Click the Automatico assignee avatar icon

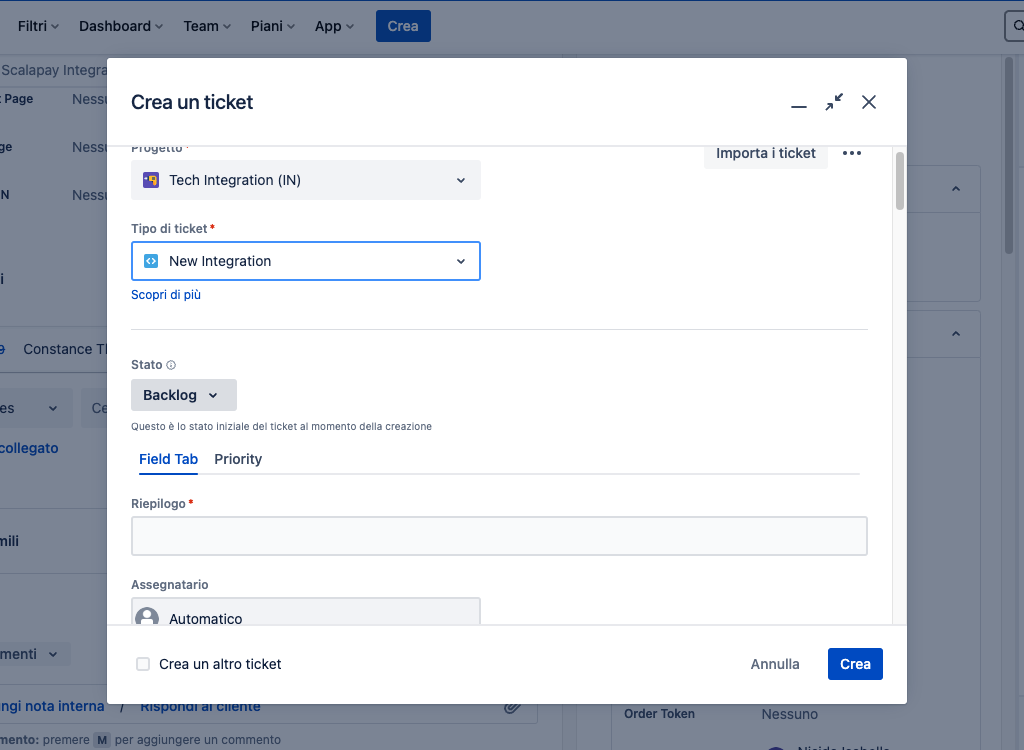click(147, 617)
